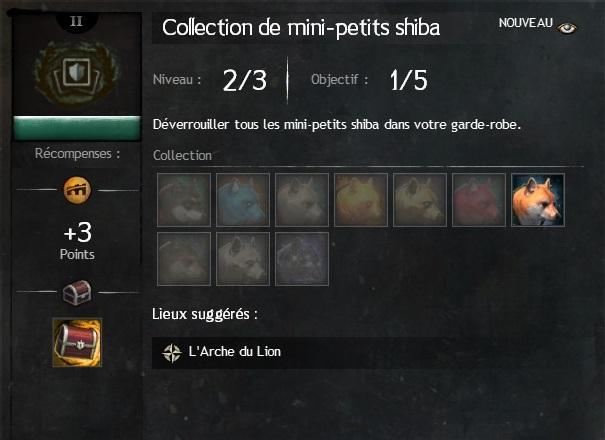
Task: Click the white shiba in second row
Action: click(x=243, y=259)
